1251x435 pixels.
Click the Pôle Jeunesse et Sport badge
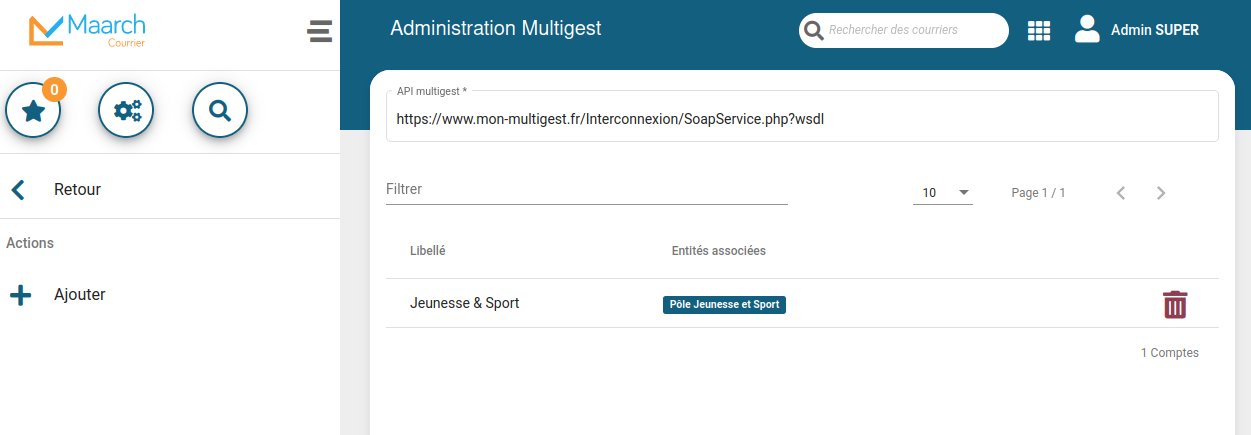coord(724,304)
